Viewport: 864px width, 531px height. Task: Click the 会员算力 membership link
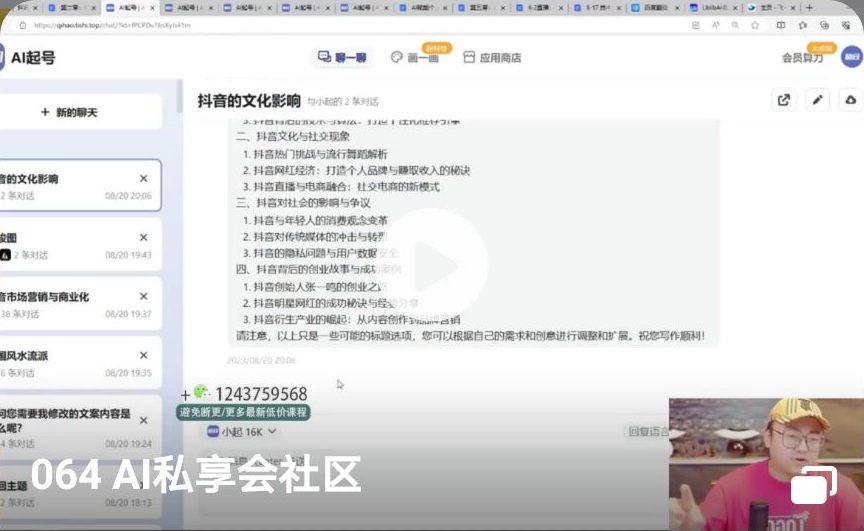pos(802,58)
